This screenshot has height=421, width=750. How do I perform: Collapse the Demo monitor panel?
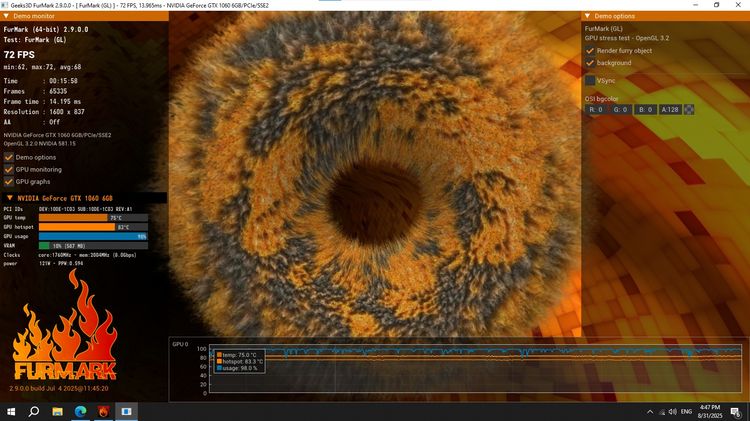[8, 17]
